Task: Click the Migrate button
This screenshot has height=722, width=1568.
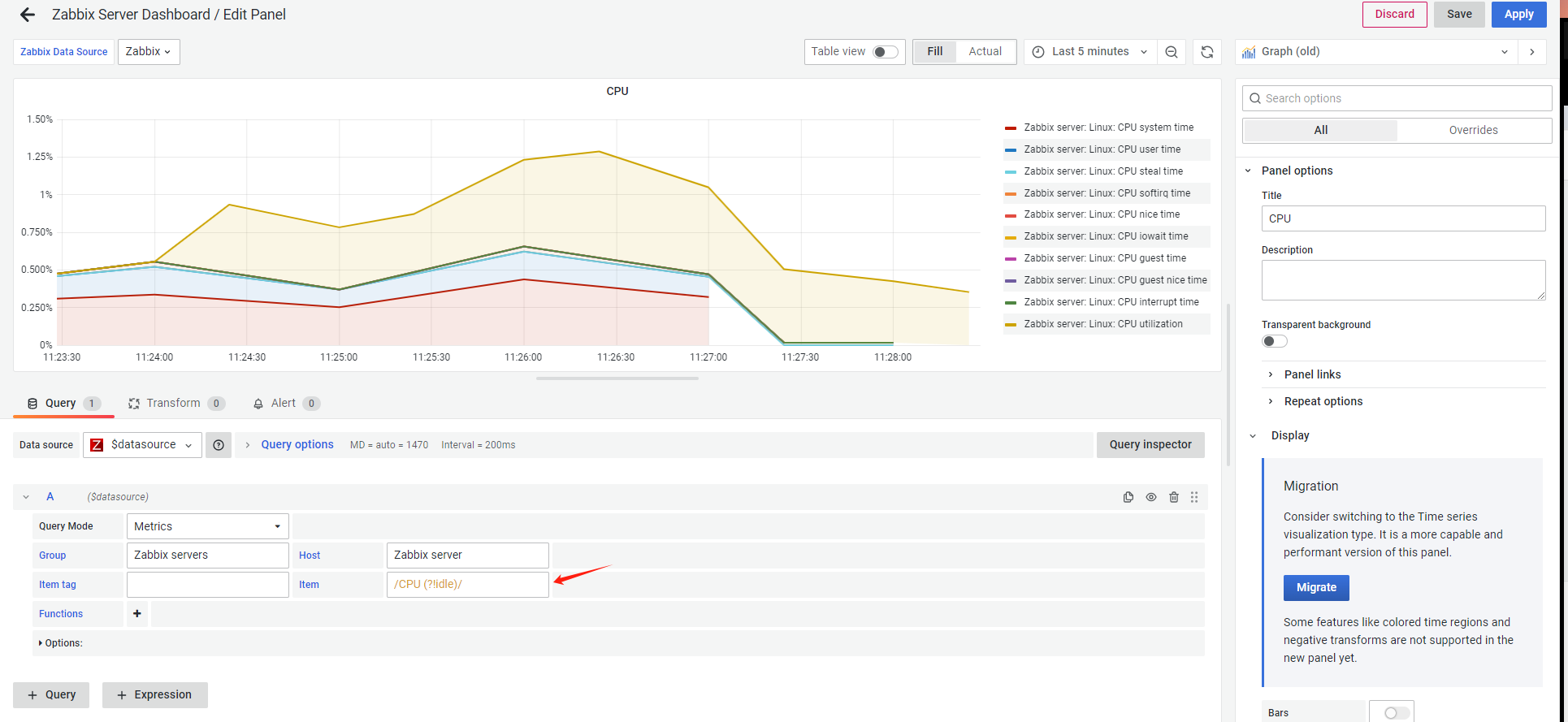Action: (x=1316, y=588)
